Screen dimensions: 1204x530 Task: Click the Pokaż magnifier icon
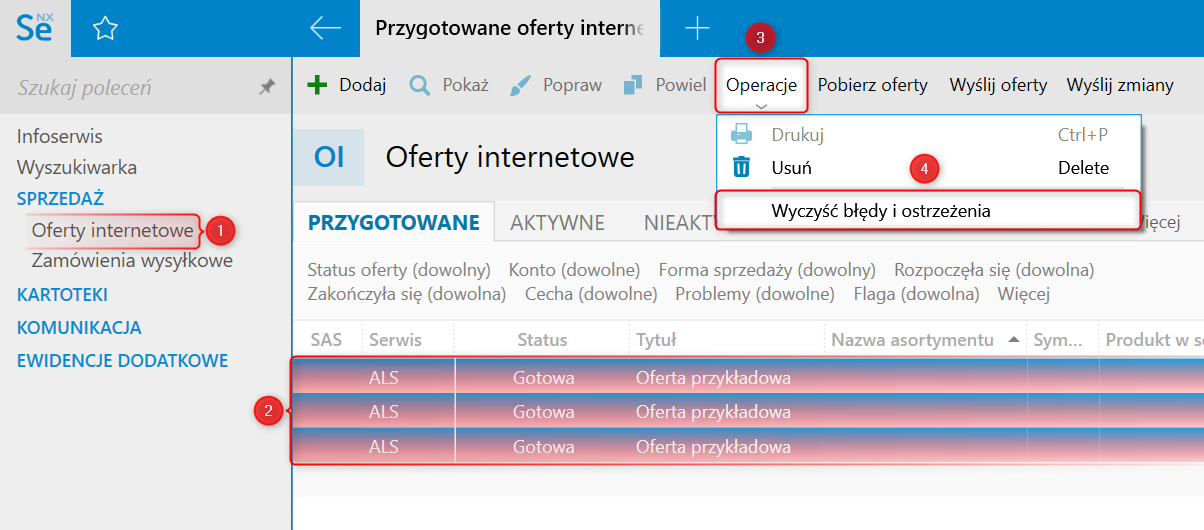pos(420,85)
